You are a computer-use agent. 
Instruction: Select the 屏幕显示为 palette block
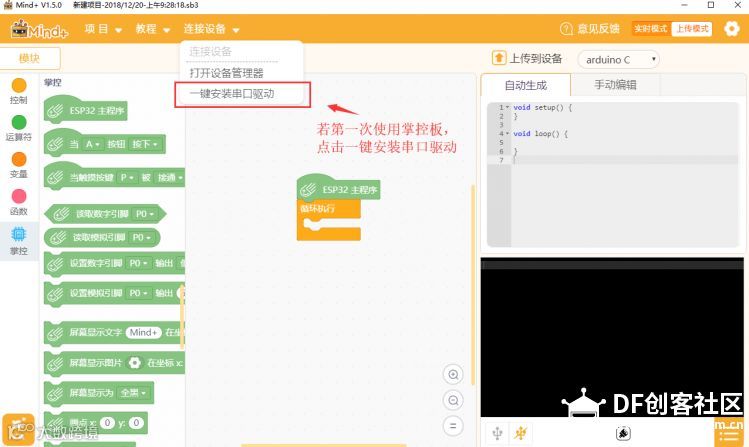[x=98, y=393]
